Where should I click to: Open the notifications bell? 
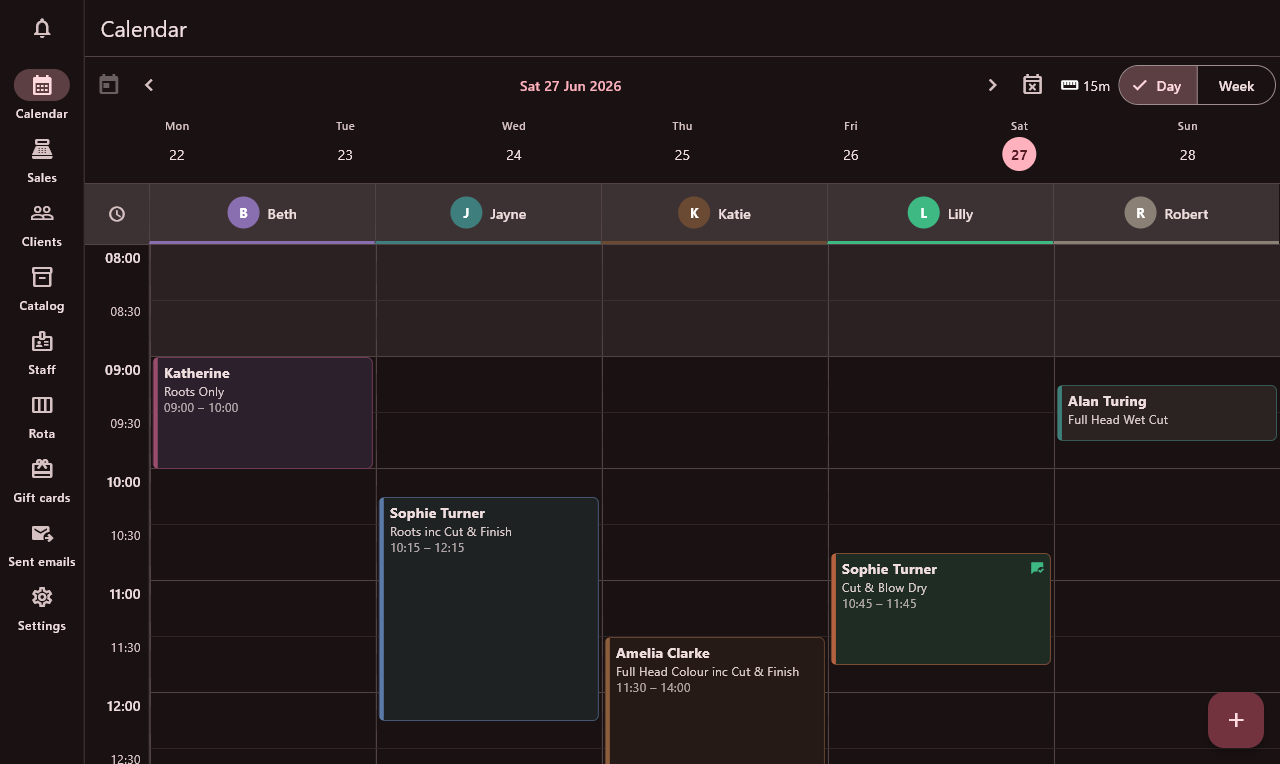42,28
